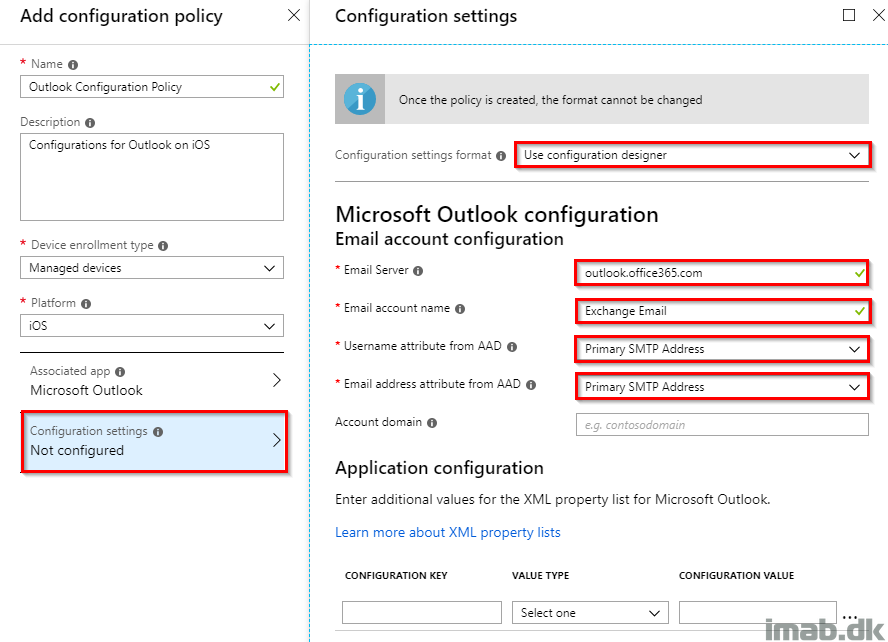Open the Platform dropdown showing iOS

point(152,326)
